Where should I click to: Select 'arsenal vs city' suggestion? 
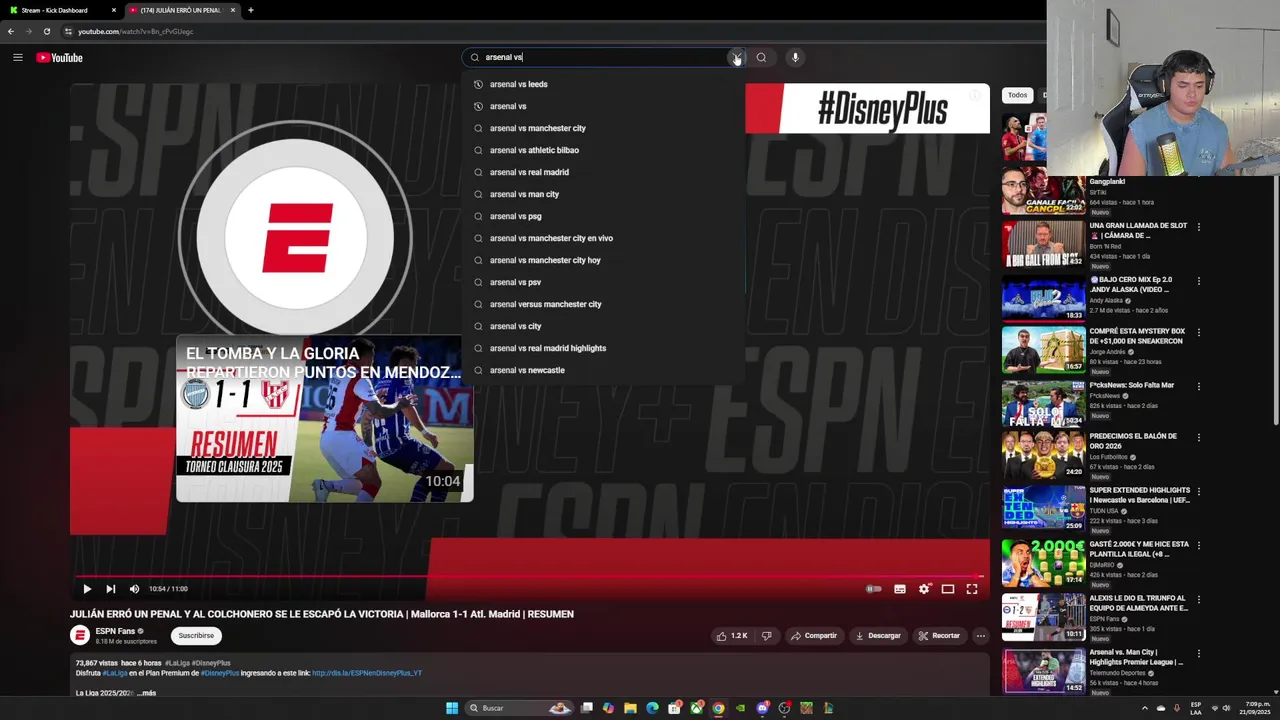coord(604,326)
